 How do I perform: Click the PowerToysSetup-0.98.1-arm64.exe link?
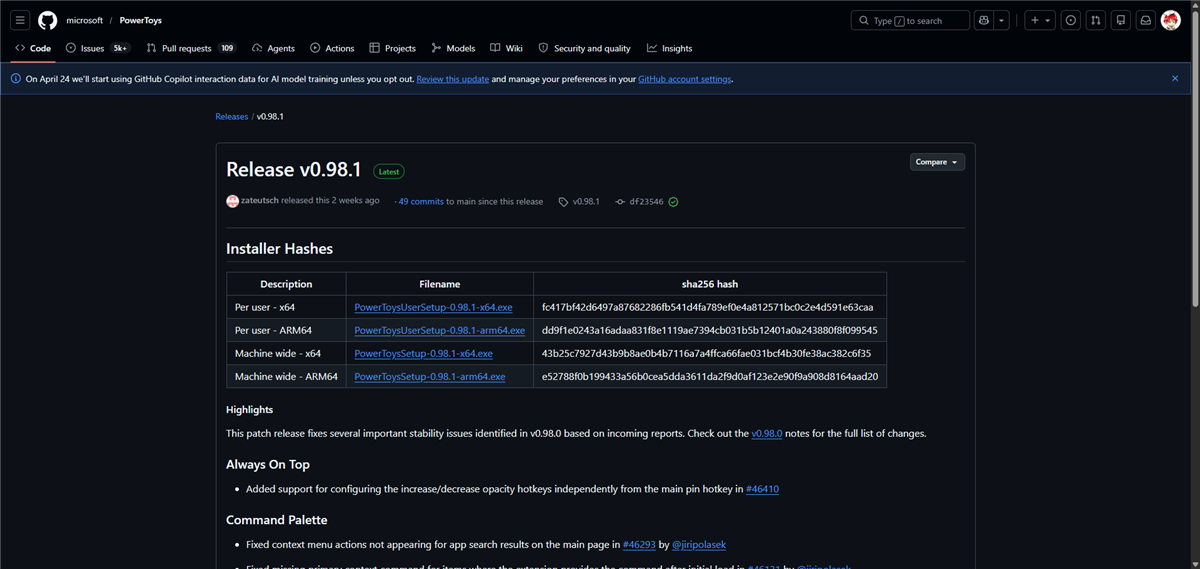(429, 377)
